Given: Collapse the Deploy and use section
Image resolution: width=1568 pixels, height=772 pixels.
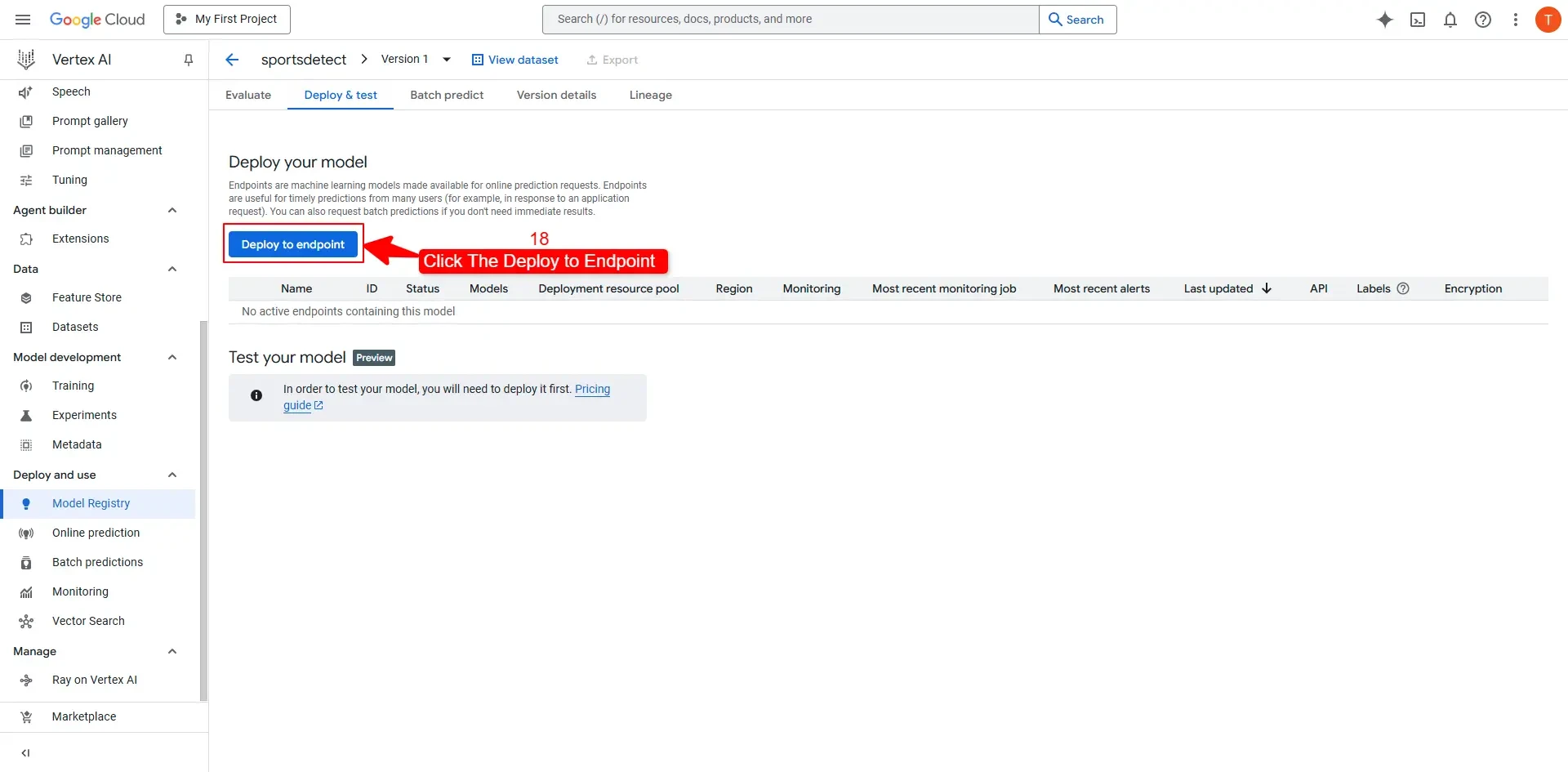Looking at the screenshot, I should click(172, 475).
